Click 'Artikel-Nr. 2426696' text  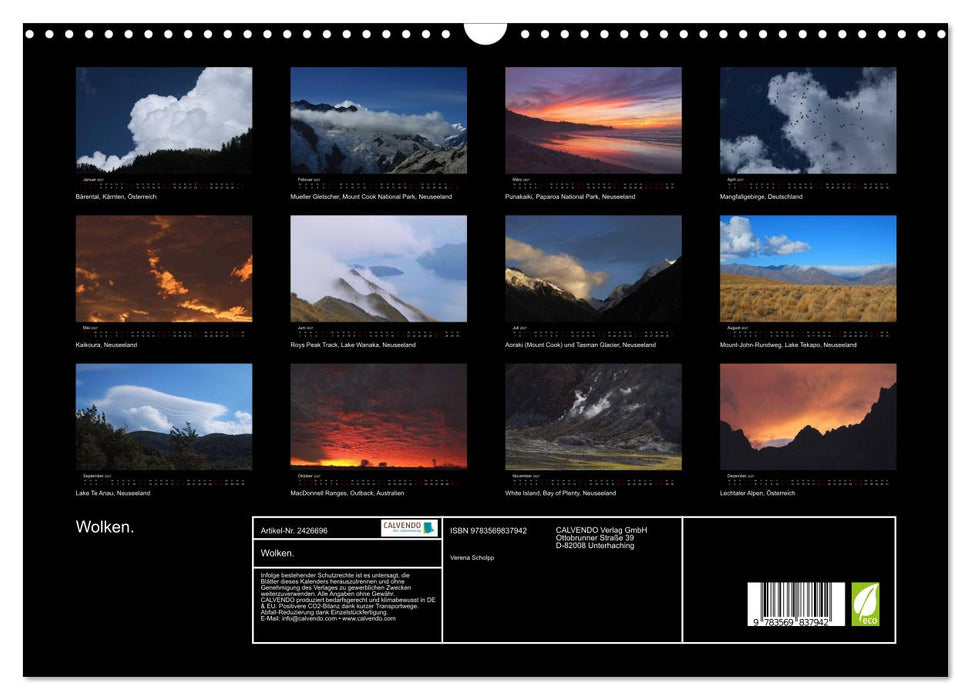(x=294, y=531)
